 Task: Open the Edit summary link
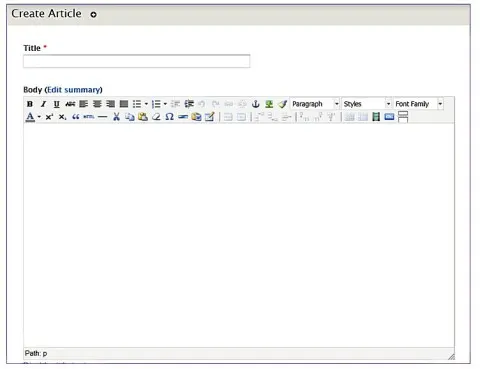pyautogui.click(x=74, y=90)
